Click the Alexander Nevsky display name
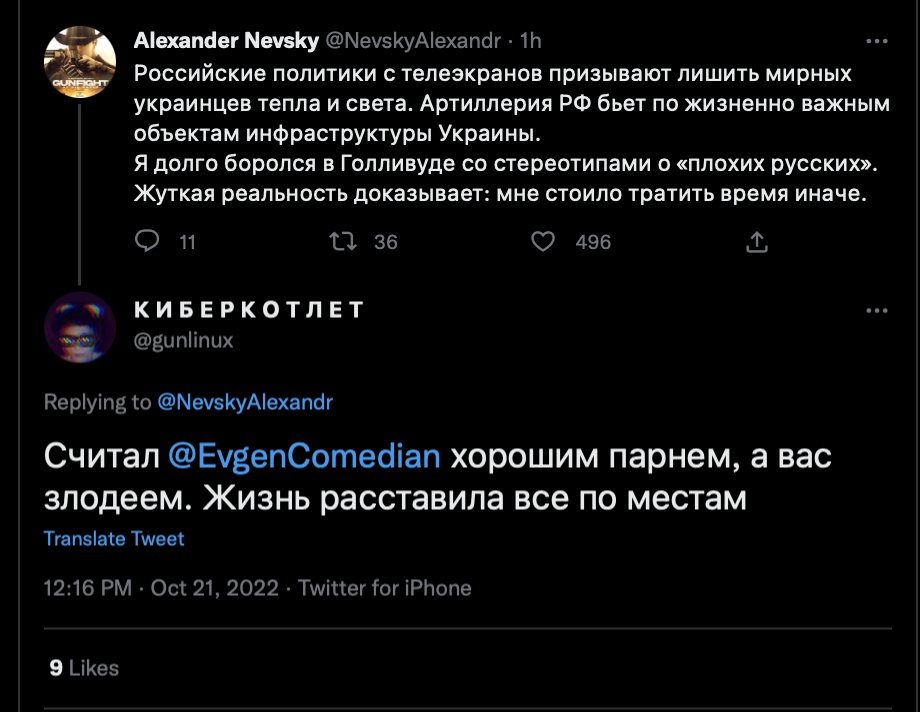920x712 pixels. coord(226,41)
